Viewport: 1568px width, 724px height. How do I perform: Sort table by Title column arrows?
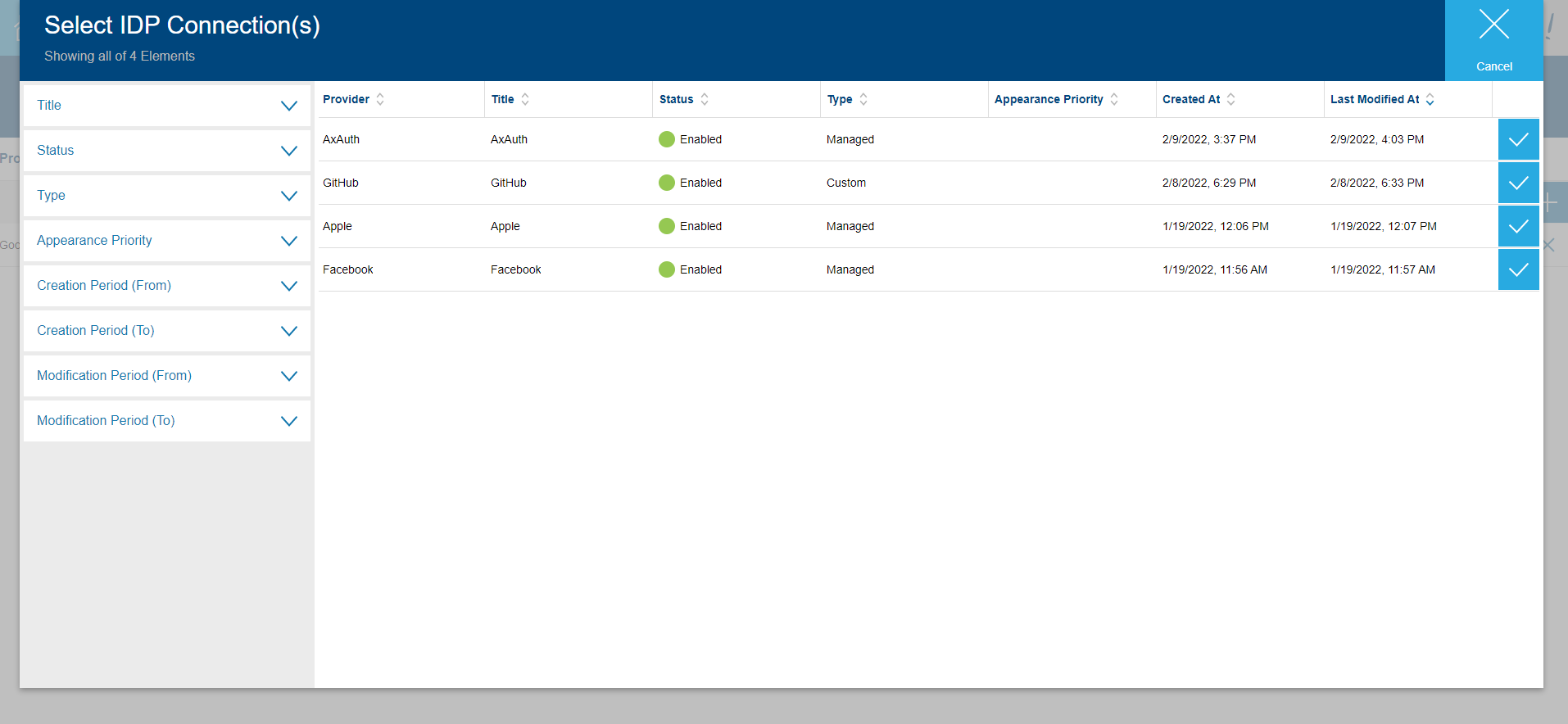point(525,99)
